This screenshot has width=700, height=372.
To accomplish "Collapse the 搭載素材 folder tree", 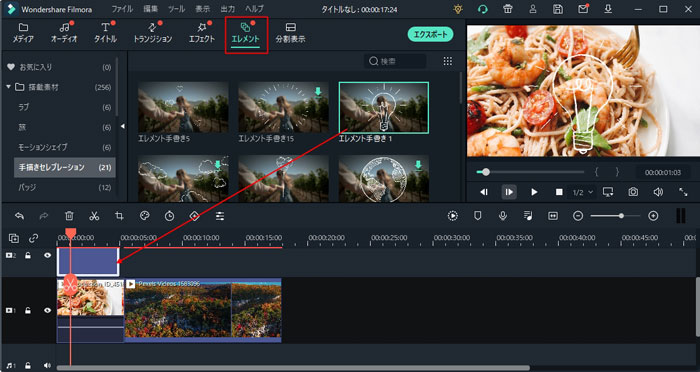I will tap(8, 87).
